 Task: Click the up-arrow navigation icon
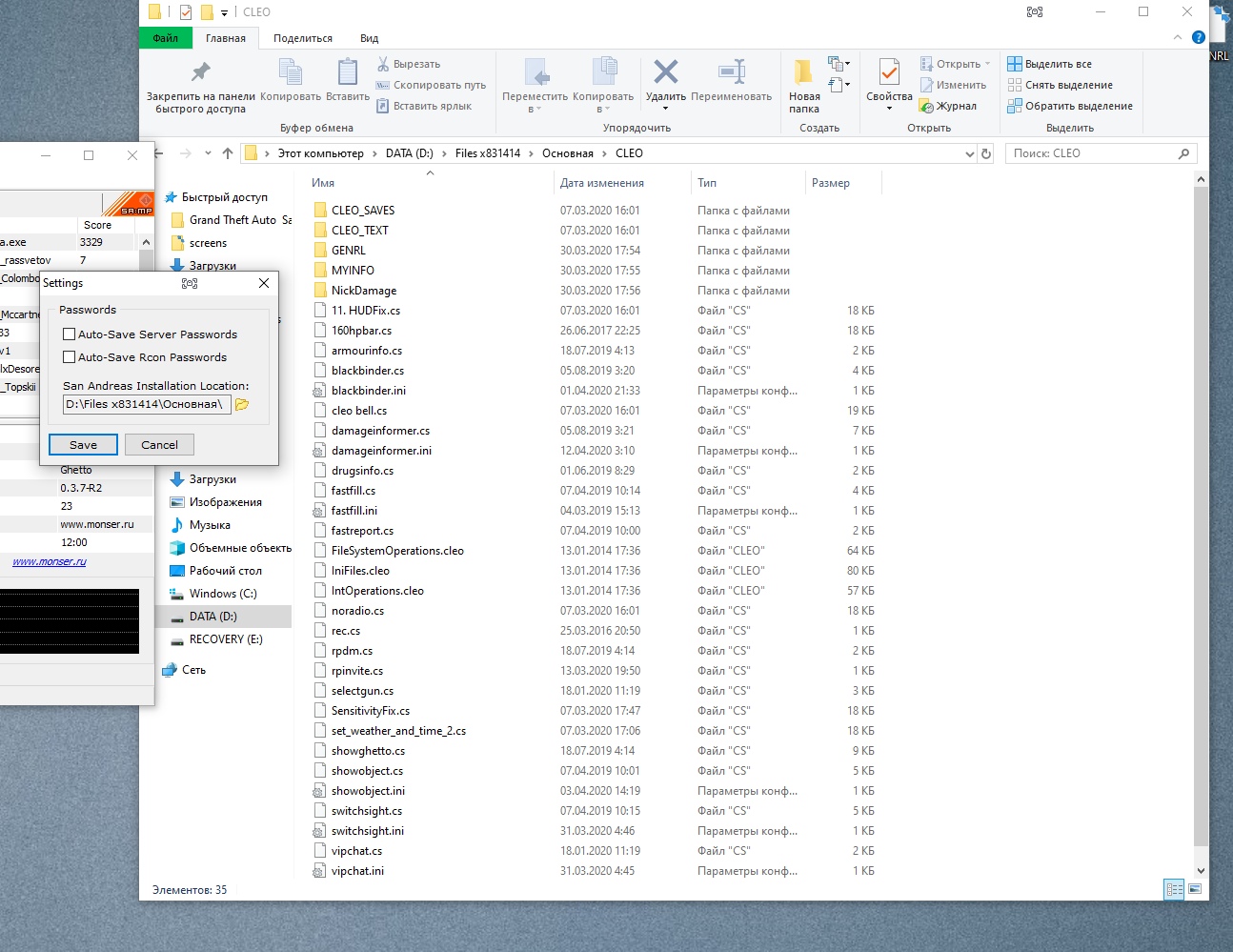click(227, 153)
